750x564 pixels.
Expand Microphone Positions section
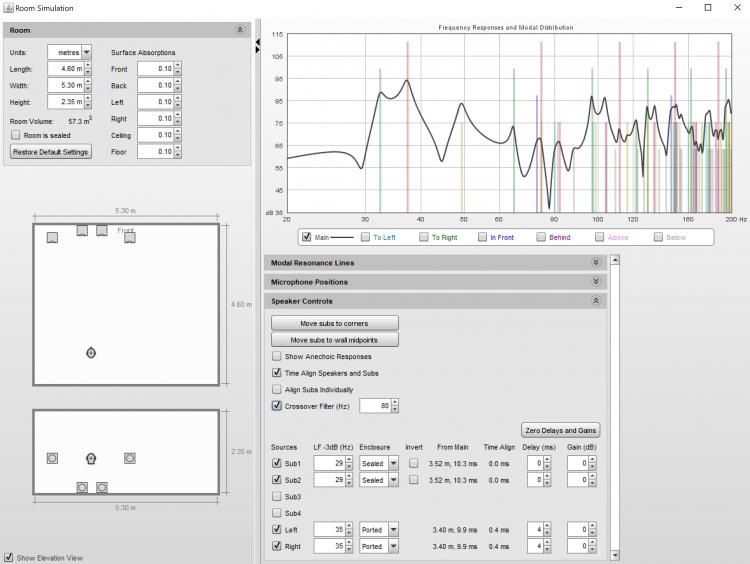click(x=596, y=282)
